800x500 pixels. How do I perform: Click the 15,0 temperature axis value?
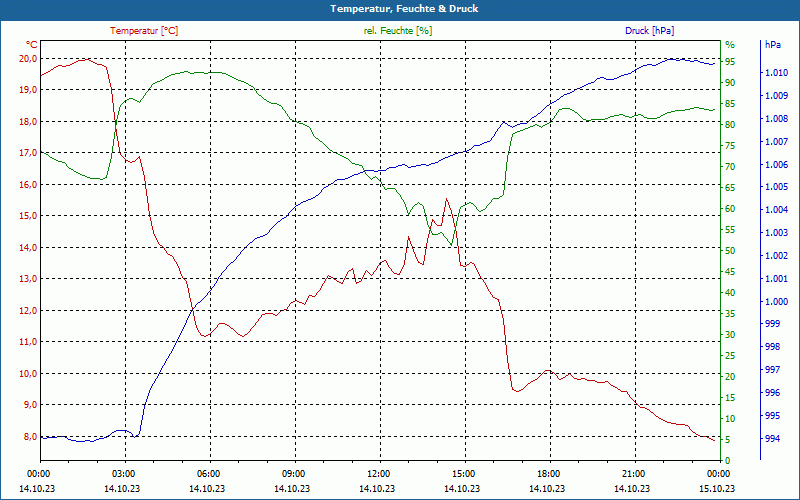pyautogui.click(x=29, y=216)
